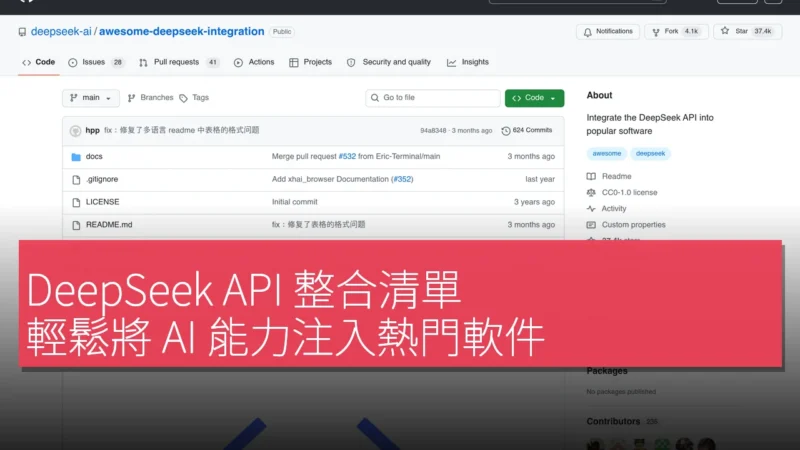View Branches list
This screenshot has height=450, width=800.
click(x=151, y=97)
